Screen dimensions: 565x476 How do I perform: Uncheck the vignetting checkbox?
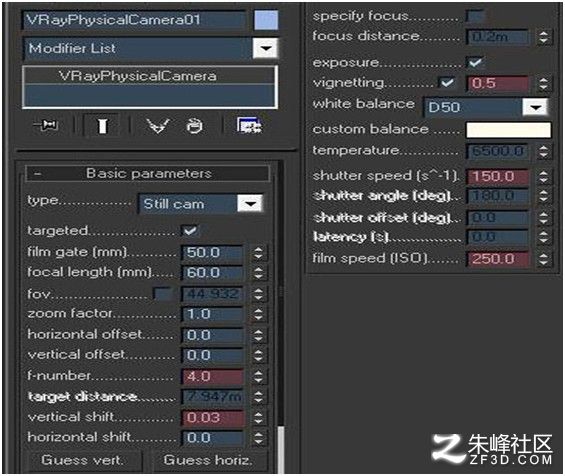point(447,83)
